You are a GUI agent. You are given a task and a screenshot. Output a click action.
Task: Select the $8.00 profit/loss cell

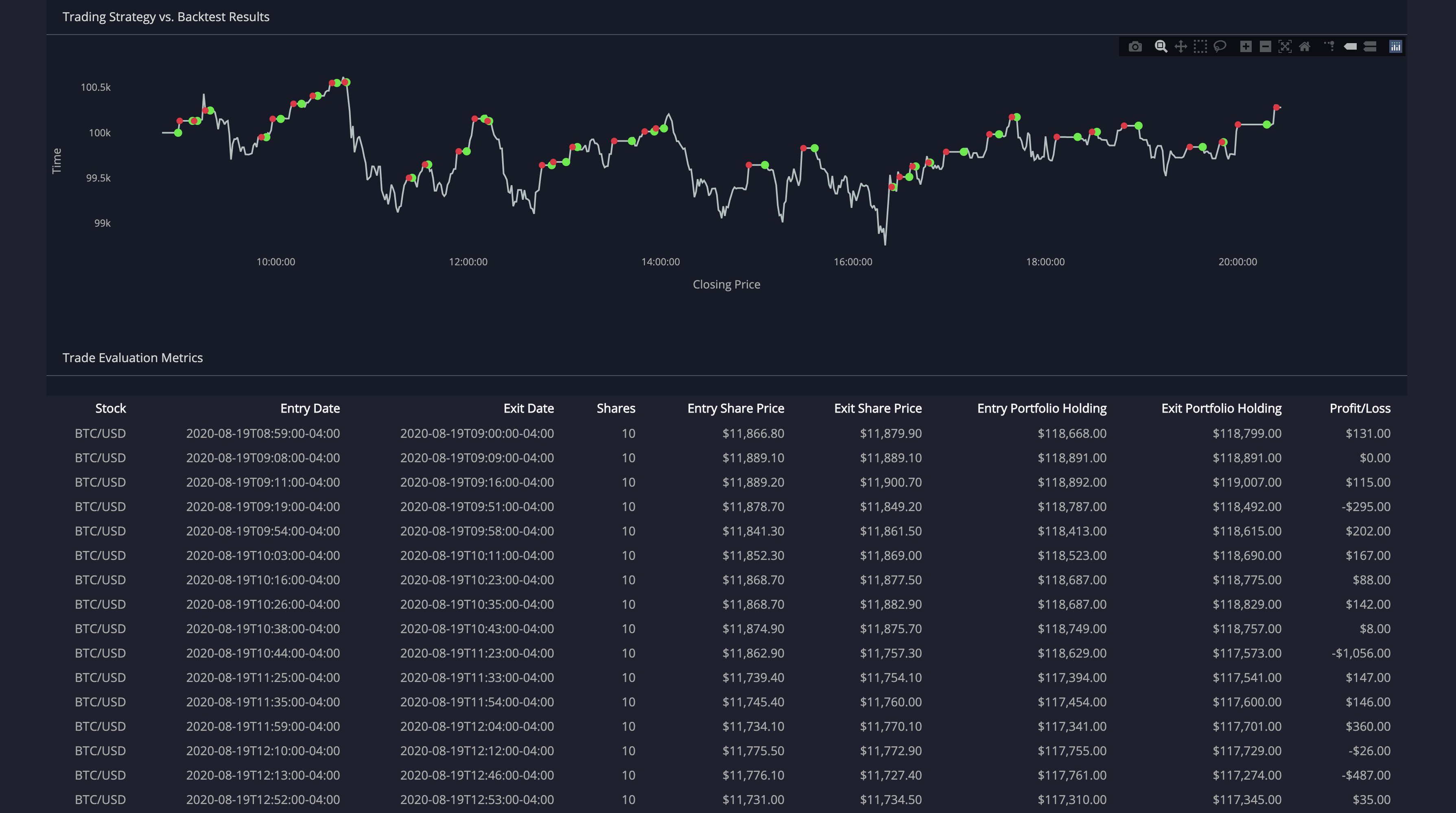click(1375, 629)
